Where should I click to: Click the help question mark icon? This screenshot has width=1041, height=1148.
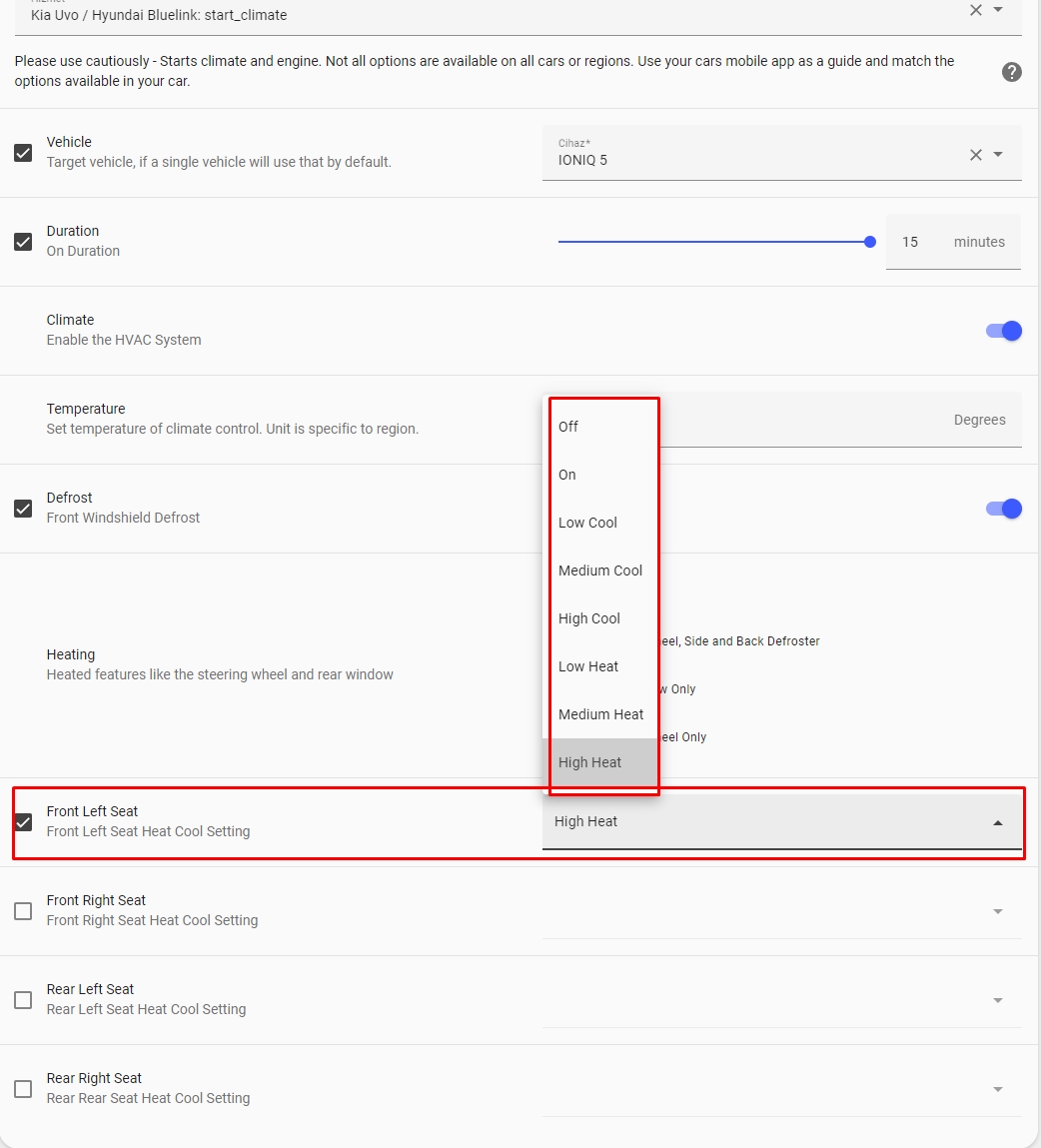(x=1011, y=72)
